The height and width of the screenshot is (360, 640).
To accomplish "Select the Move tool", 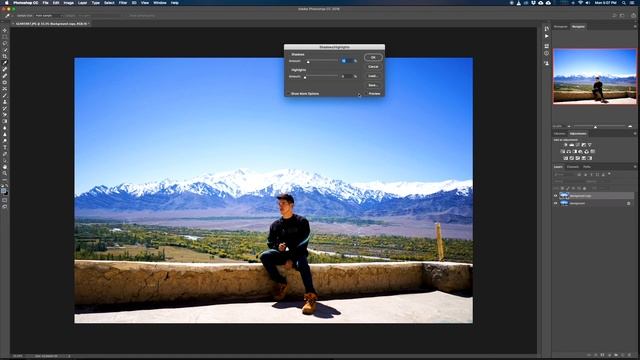I will pos(5,30).
